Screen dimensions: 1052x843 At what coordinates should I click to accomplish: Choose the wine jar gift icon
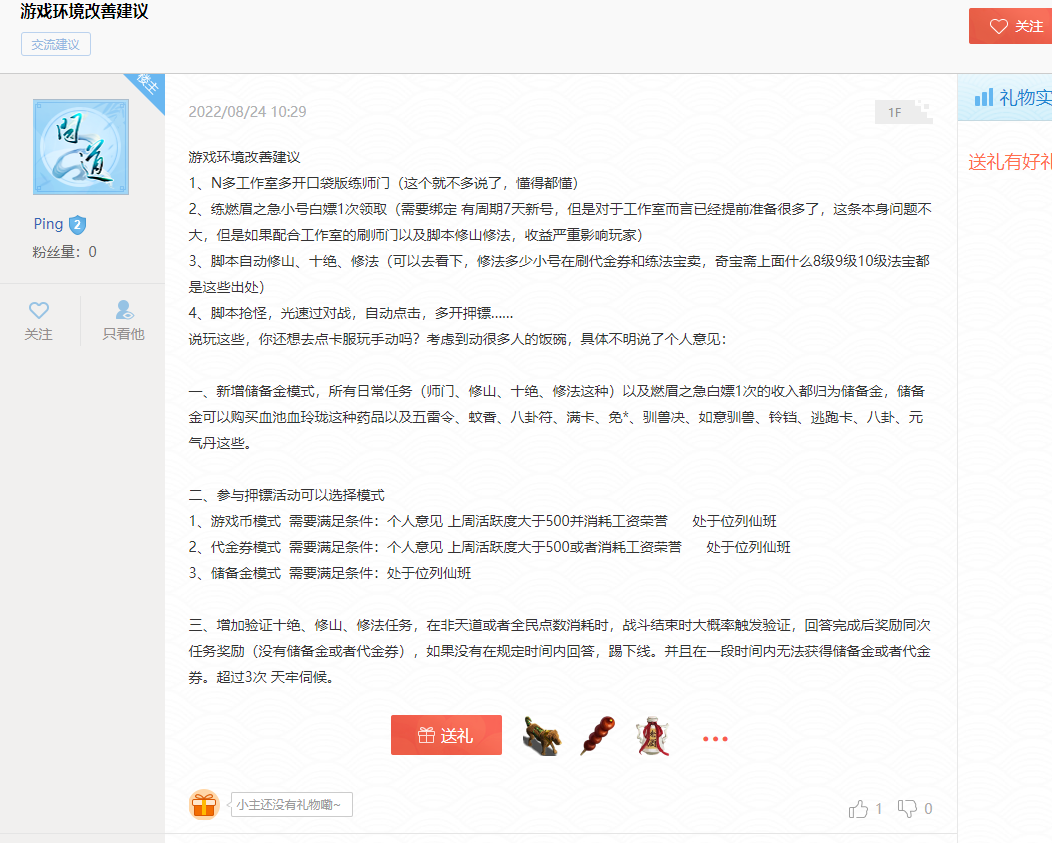652,737
